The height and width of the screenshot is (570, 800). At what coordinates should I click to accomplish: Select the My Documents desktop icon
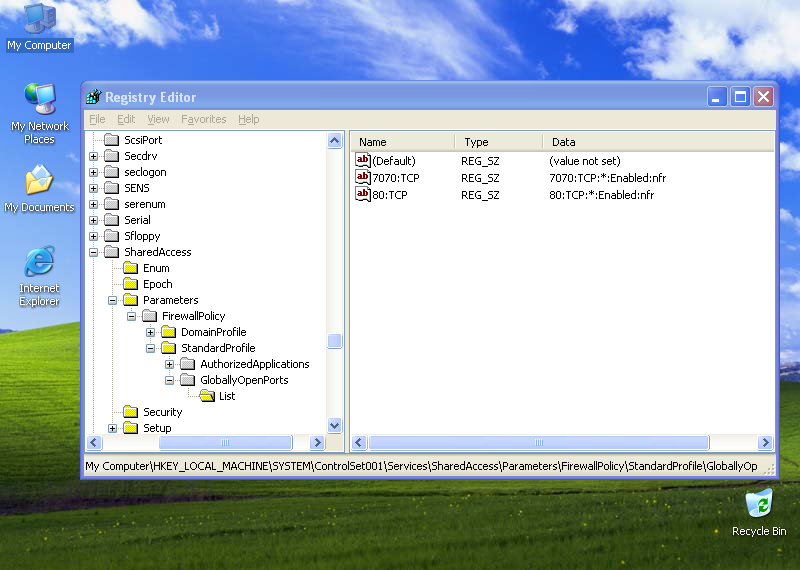pos(39,188)
